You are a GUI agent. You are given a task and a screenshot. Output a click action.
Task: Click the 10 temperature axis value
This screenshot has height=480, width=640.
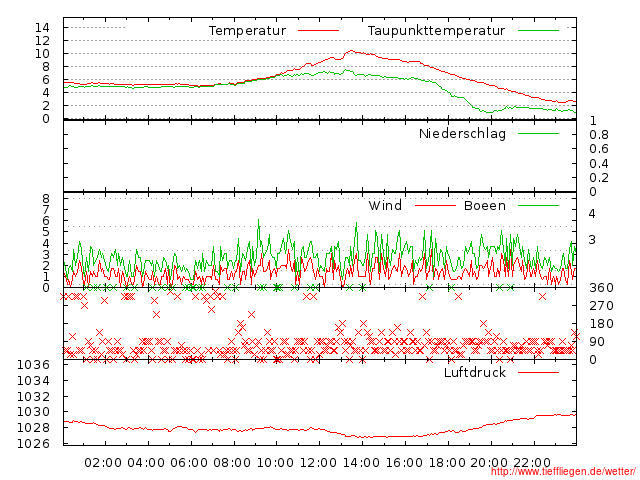tap(42, 54)
